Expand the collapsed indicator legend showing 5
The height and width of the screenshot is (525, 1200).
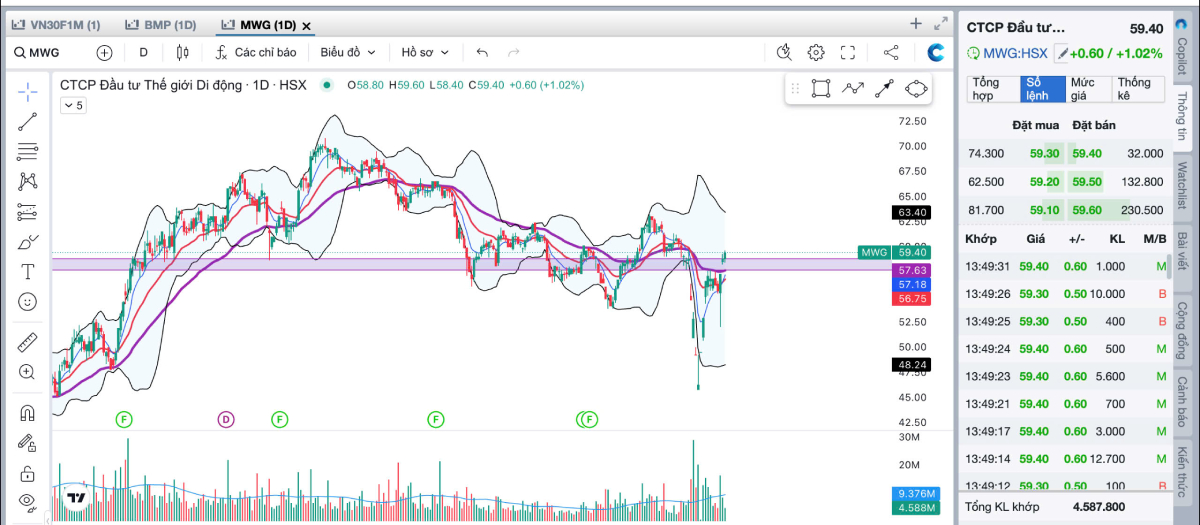pyautogui.click(x=73, y=105)
